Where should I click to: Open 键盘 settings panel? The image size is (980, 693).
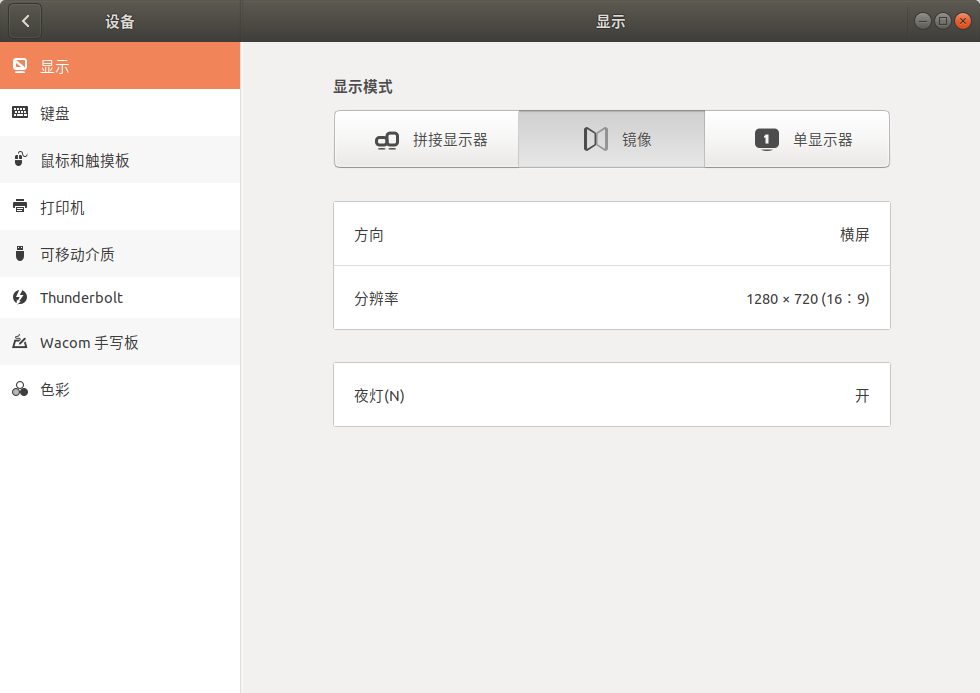click(x=120, y=112)
